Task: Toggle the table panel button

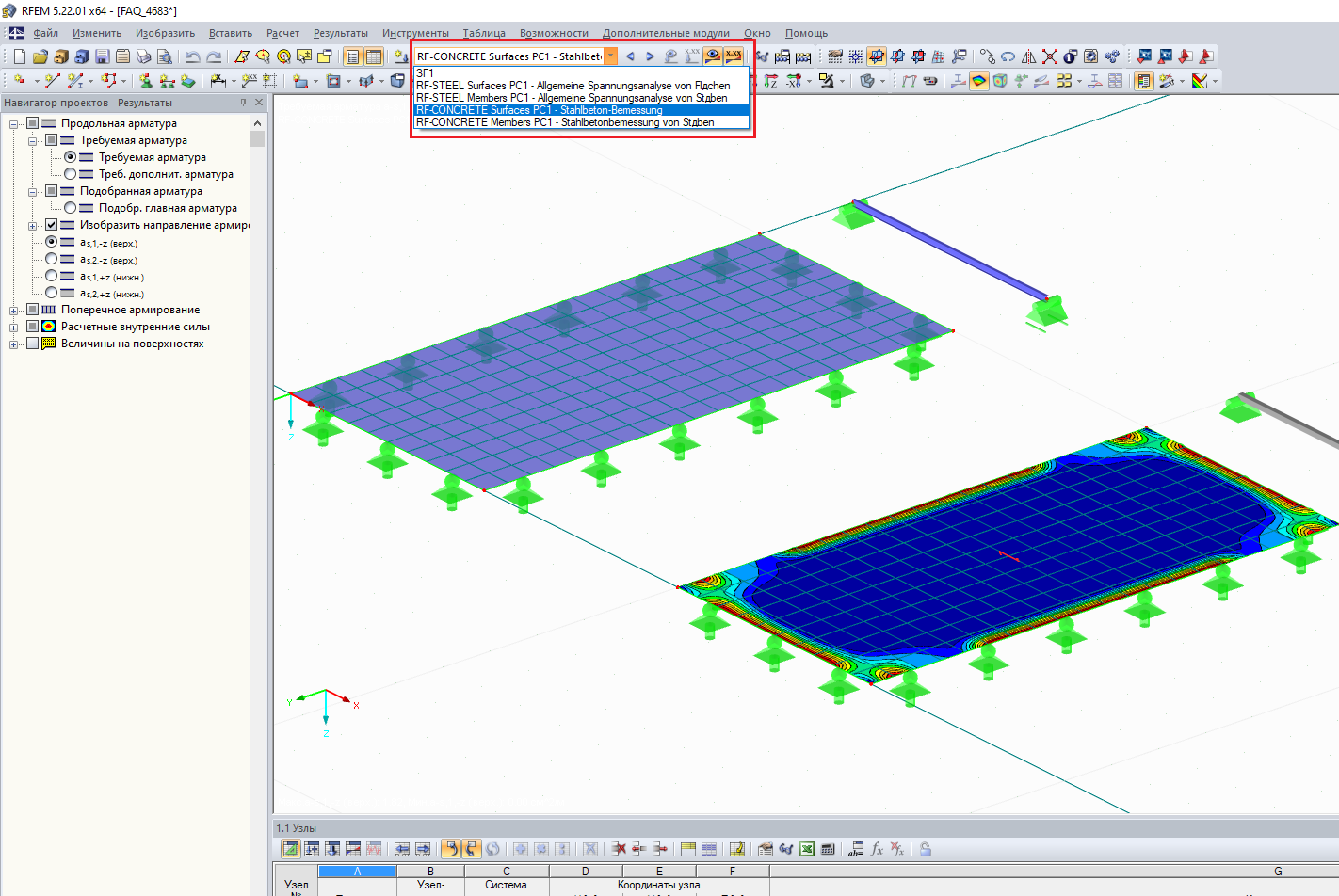Action: pyautogui.click(x=374, y=56)
